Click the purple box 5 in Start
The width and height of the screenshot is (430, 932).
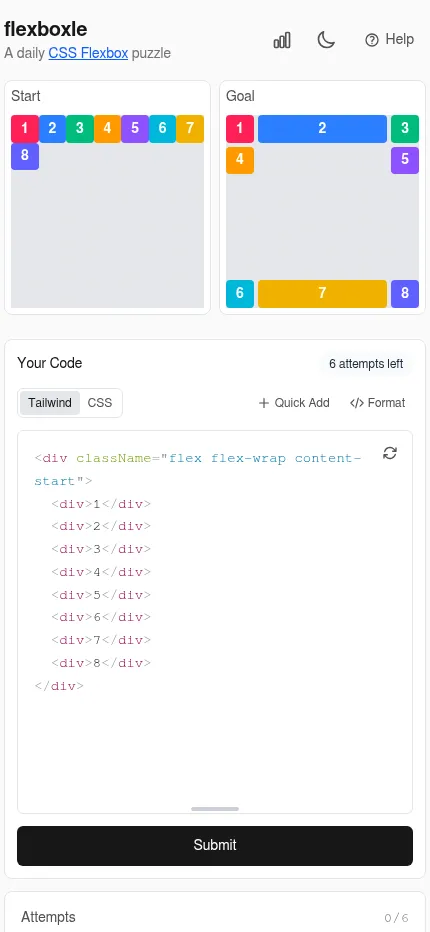135,128
